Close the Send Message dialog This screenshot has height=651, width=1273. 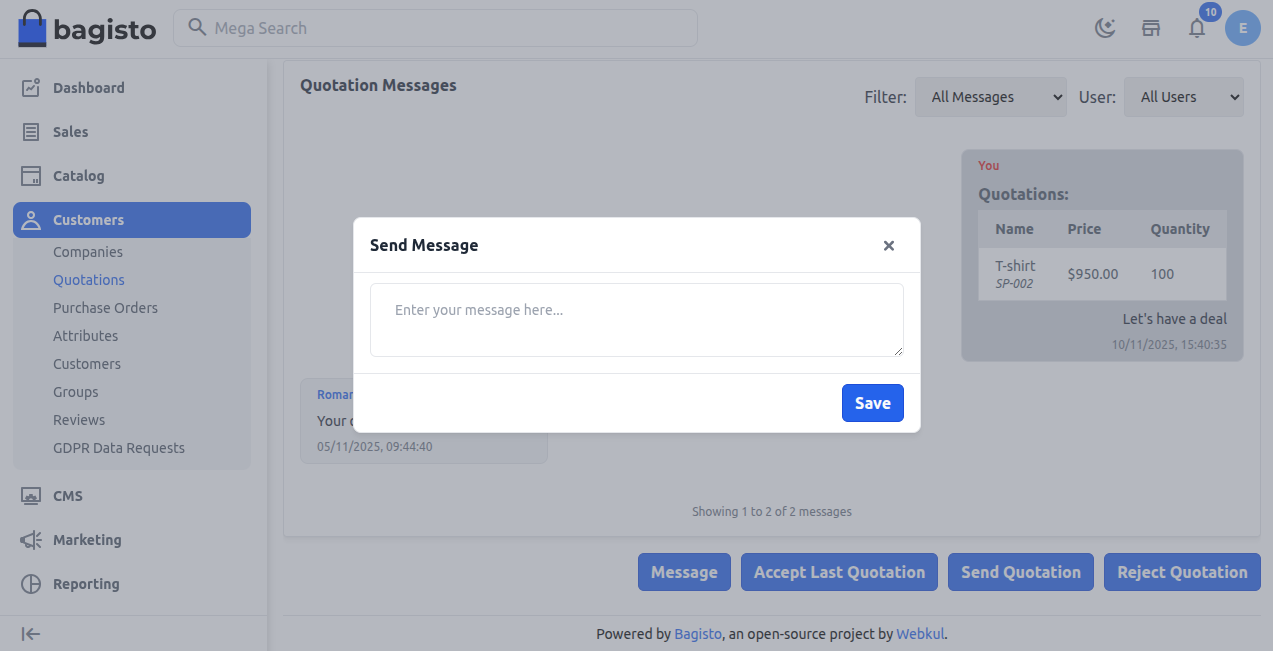[888, 245]
